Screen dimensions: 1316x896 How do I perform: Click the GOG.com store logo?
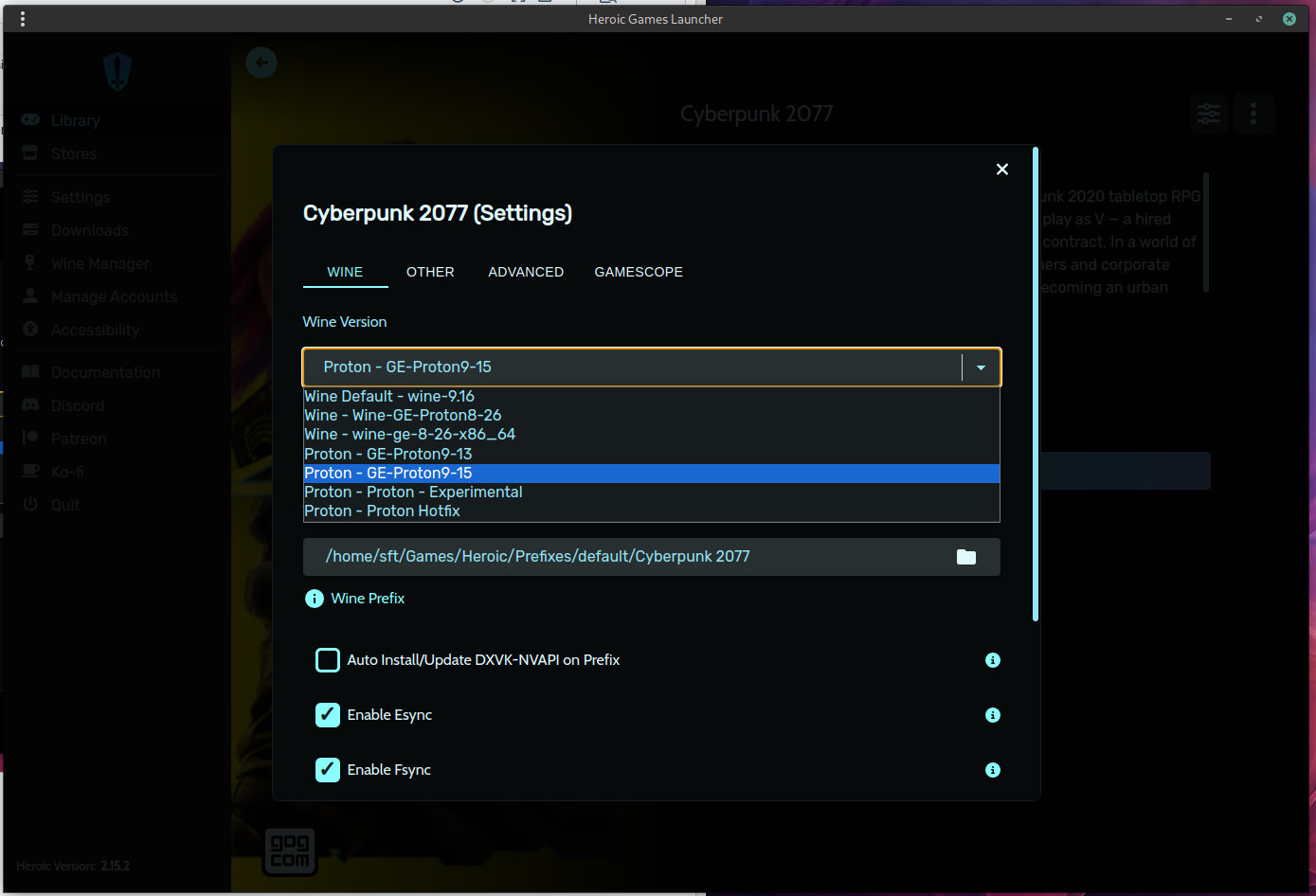pos(290,851)
